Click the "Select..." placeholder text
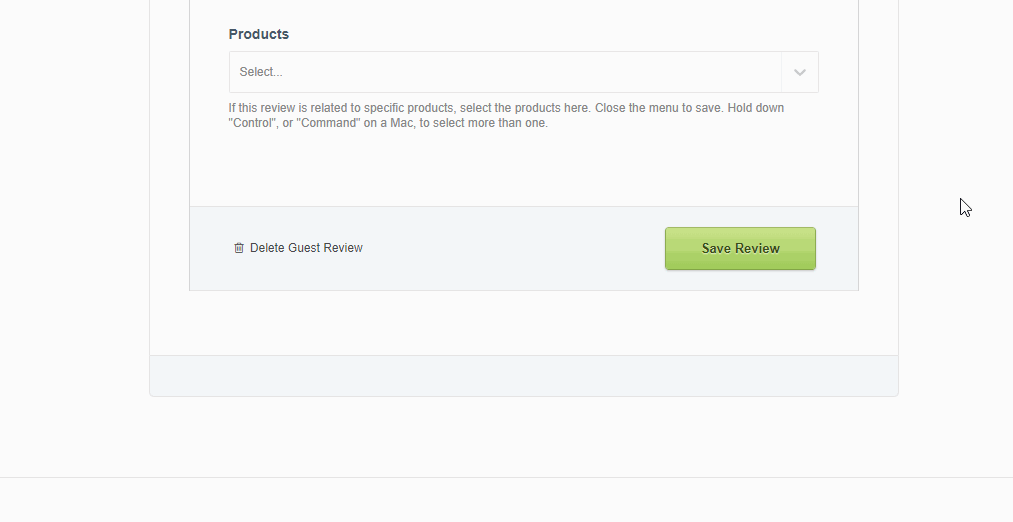Image resolution: width=1013 pixels, height=522 pixels. (x=261, y=72)
